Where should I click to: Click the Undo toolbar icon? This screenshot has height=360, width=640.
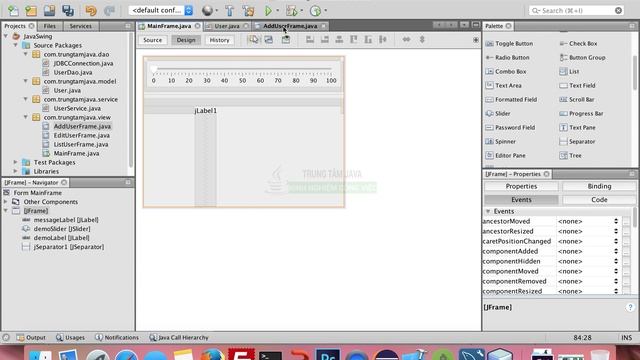pos(91,11)
